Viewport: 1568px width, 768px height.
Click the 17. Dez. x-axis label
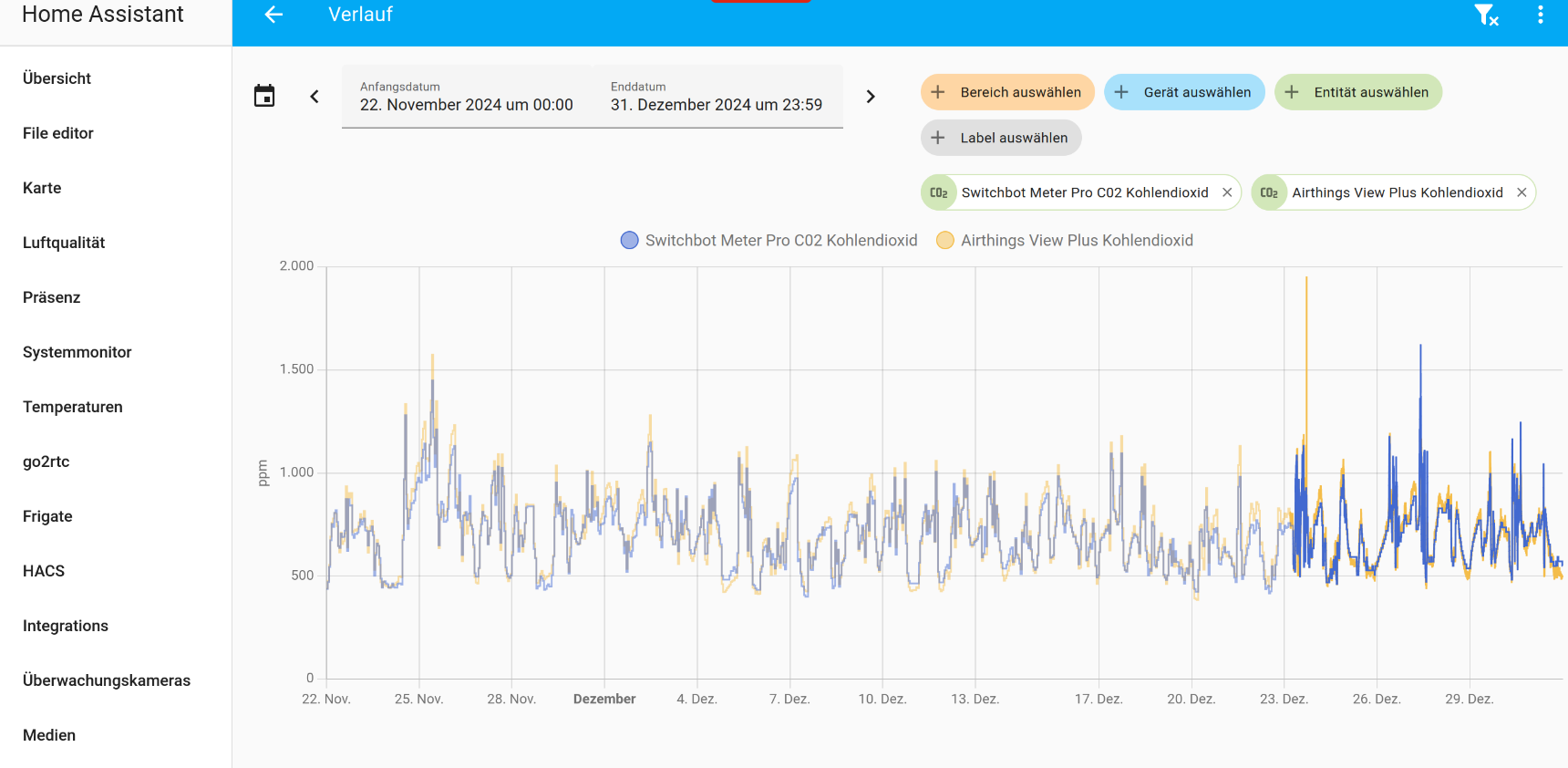point(1099,699)
